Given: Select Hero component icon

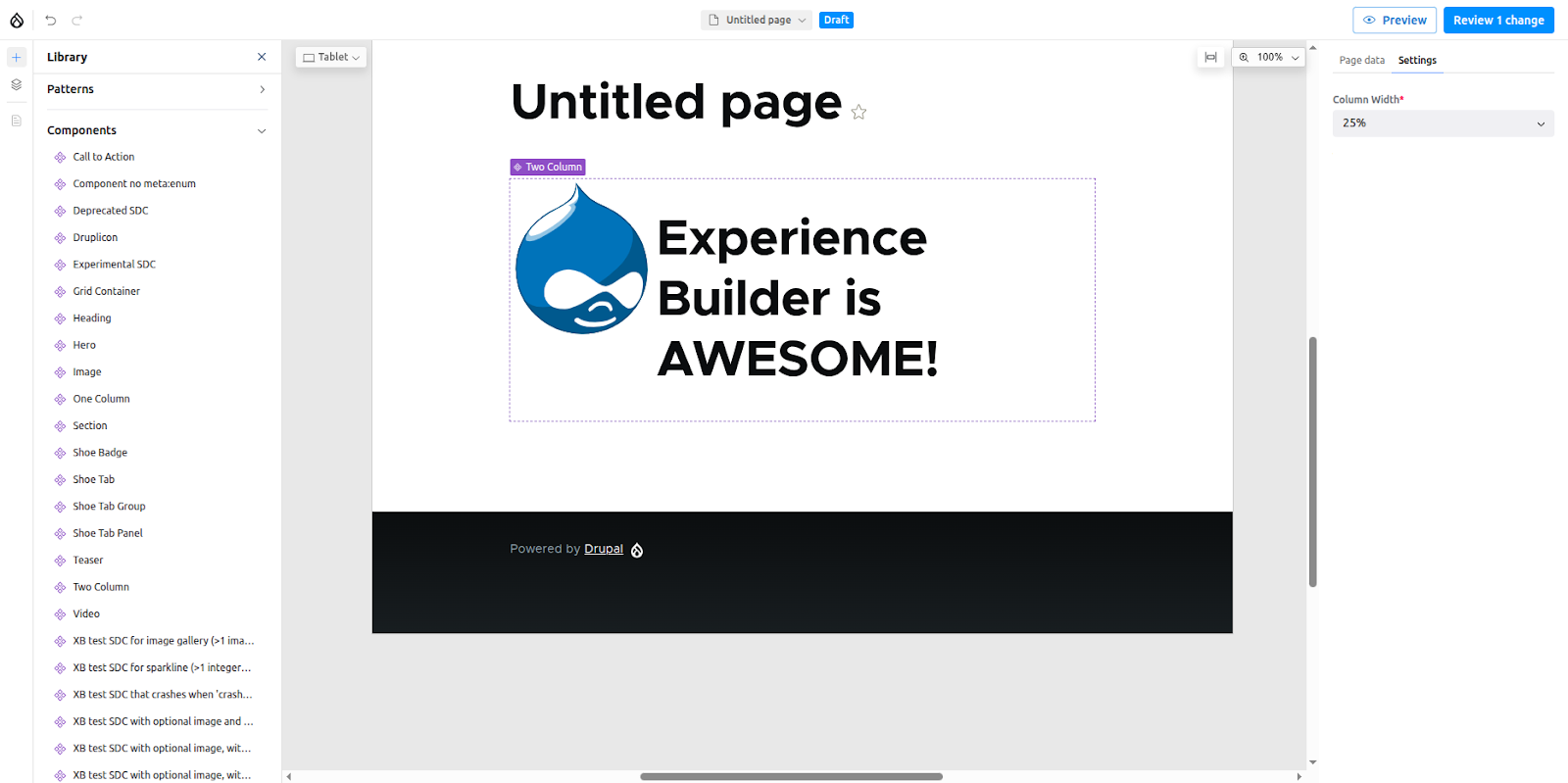Looking at the screenshot, I should click(60, 346).
